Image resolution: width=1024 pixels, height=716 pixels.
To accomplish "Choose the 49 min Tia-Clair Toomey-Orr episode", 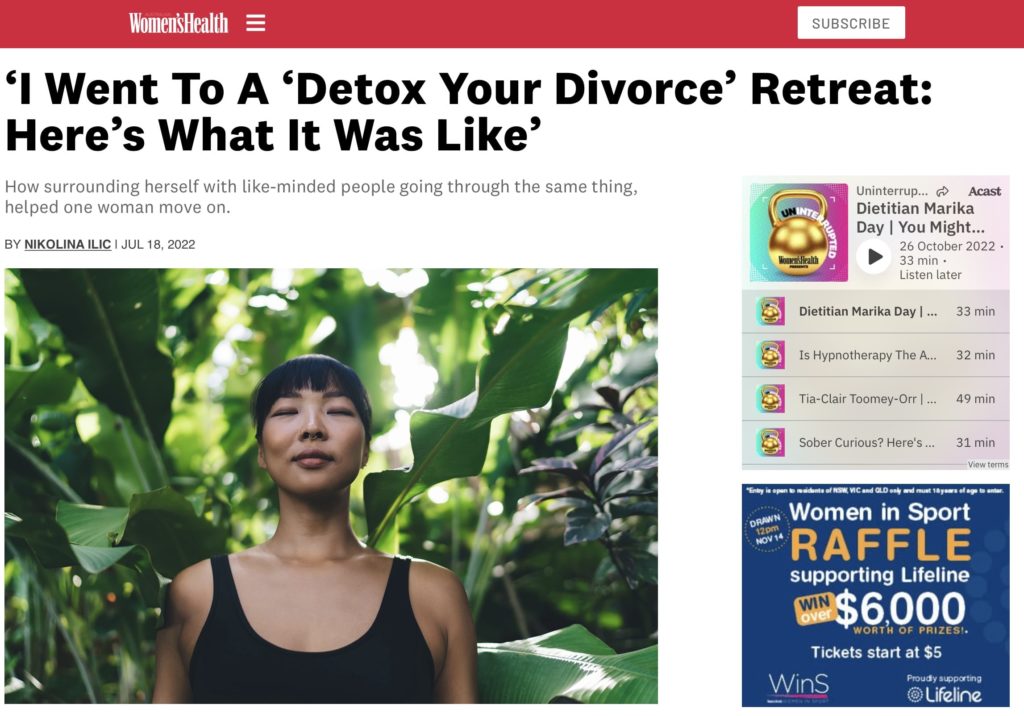I will coord(875,399).
